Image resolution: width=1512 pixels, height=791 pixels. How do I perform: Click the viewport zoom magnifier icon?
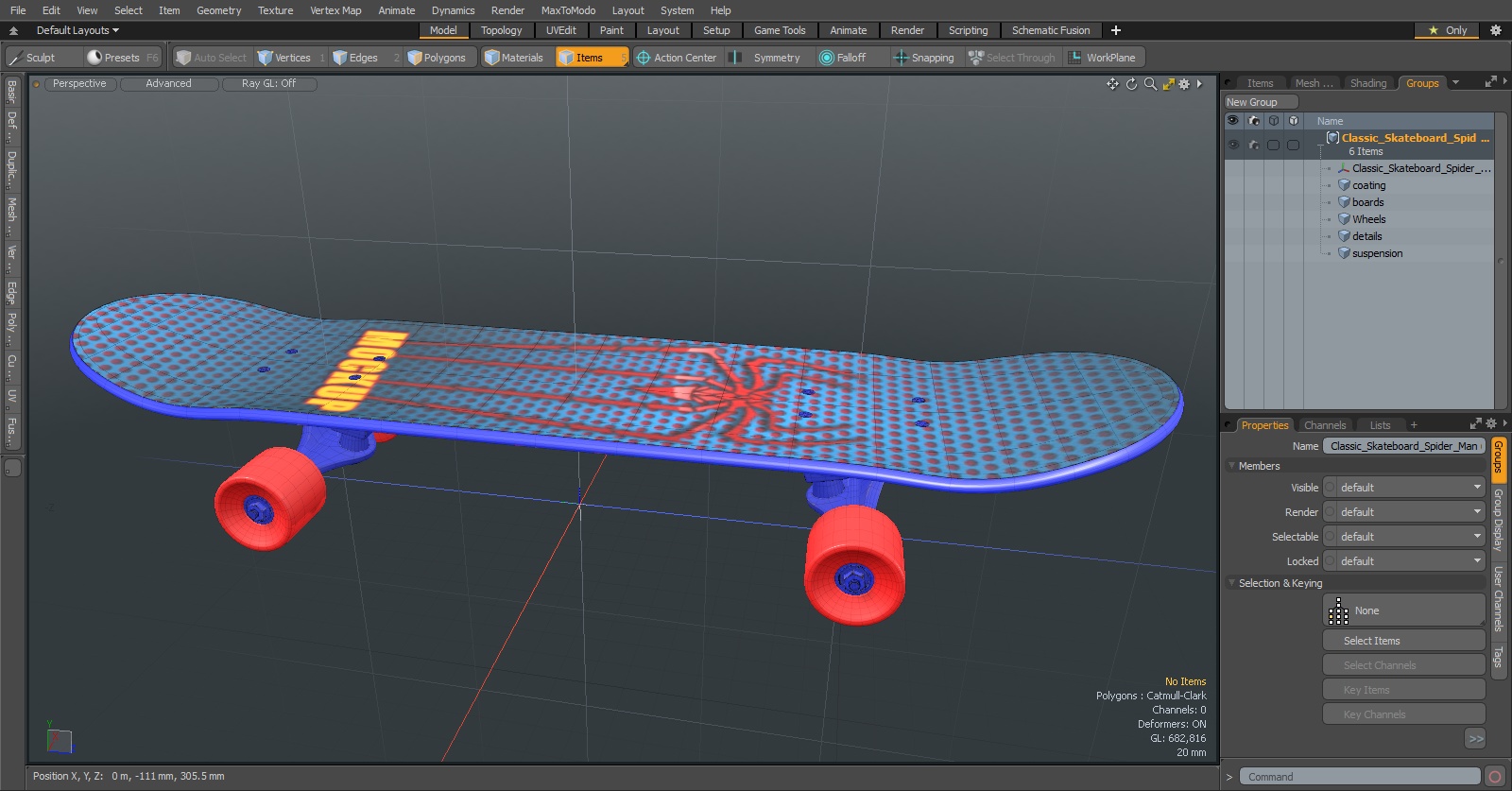click(x=1150, y=84)
